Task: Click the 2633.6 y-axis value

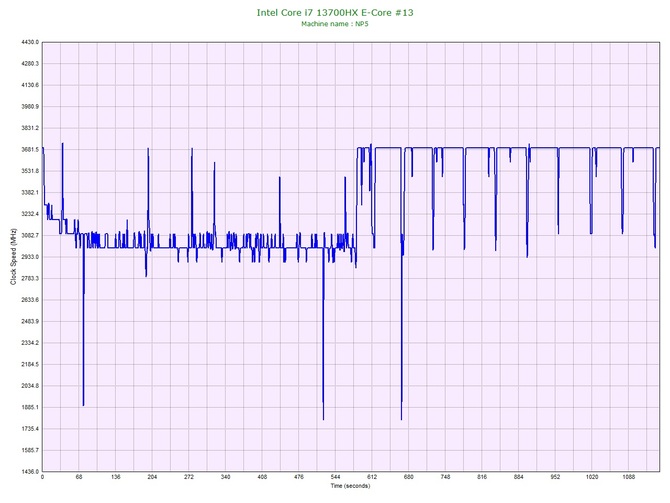Action: coord(30,300)
